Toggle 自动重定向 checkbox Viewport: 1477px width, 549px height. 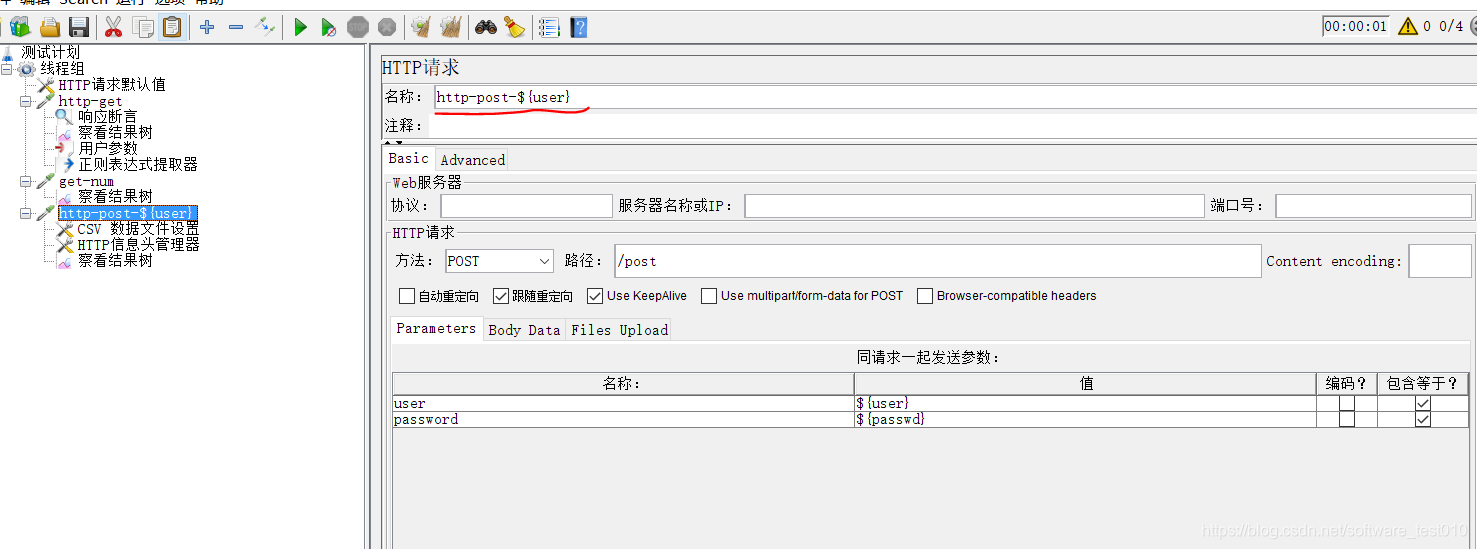click(407, 296)
